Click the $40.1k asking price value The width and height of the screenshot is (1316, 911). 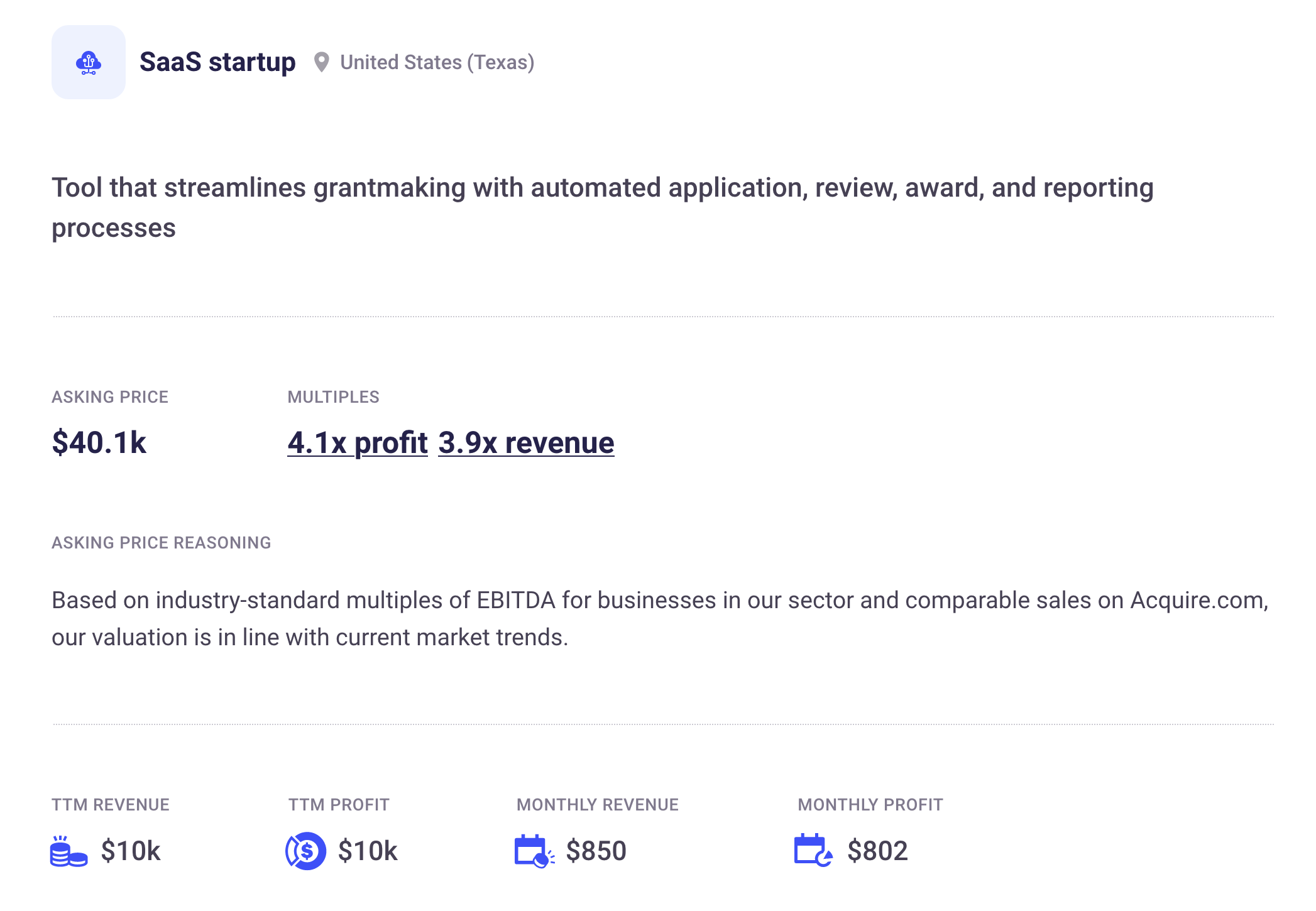[99, 442]
